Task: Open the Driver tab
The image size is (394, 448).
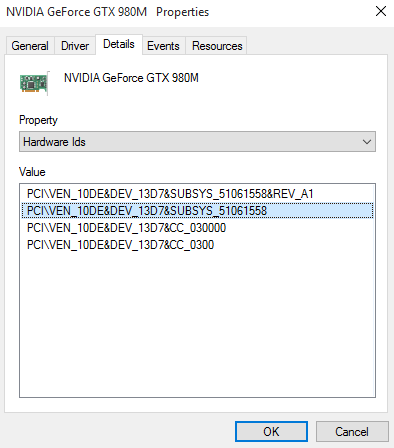Action: coord(75,46)
